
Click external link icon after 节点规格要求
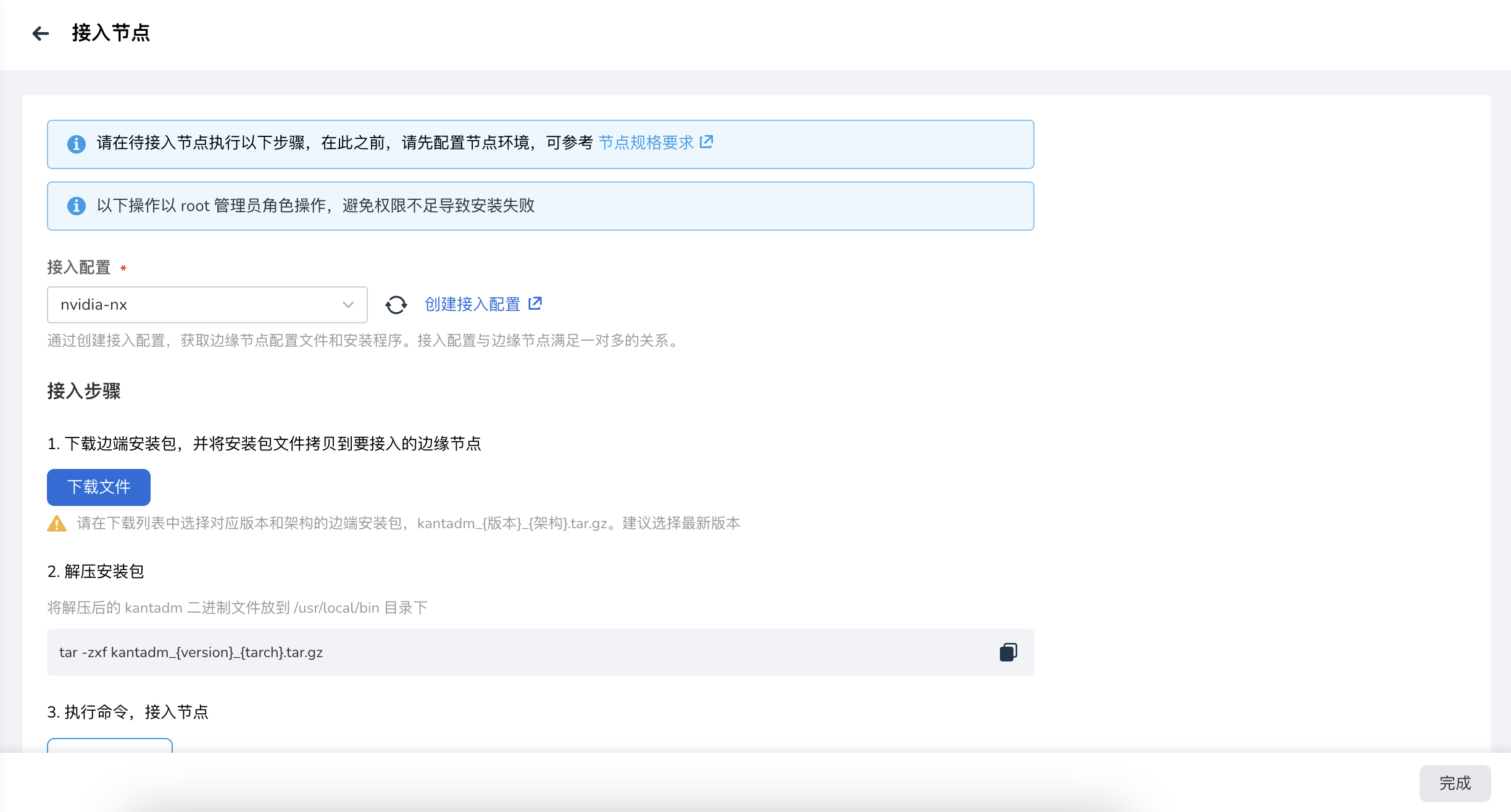[x=707, y=142]
